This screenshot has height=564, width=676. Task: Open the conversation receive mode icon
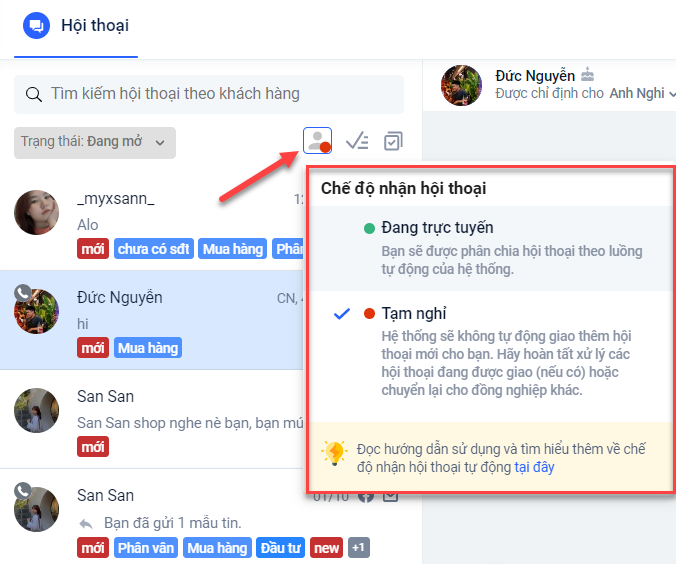click(317, 141)
